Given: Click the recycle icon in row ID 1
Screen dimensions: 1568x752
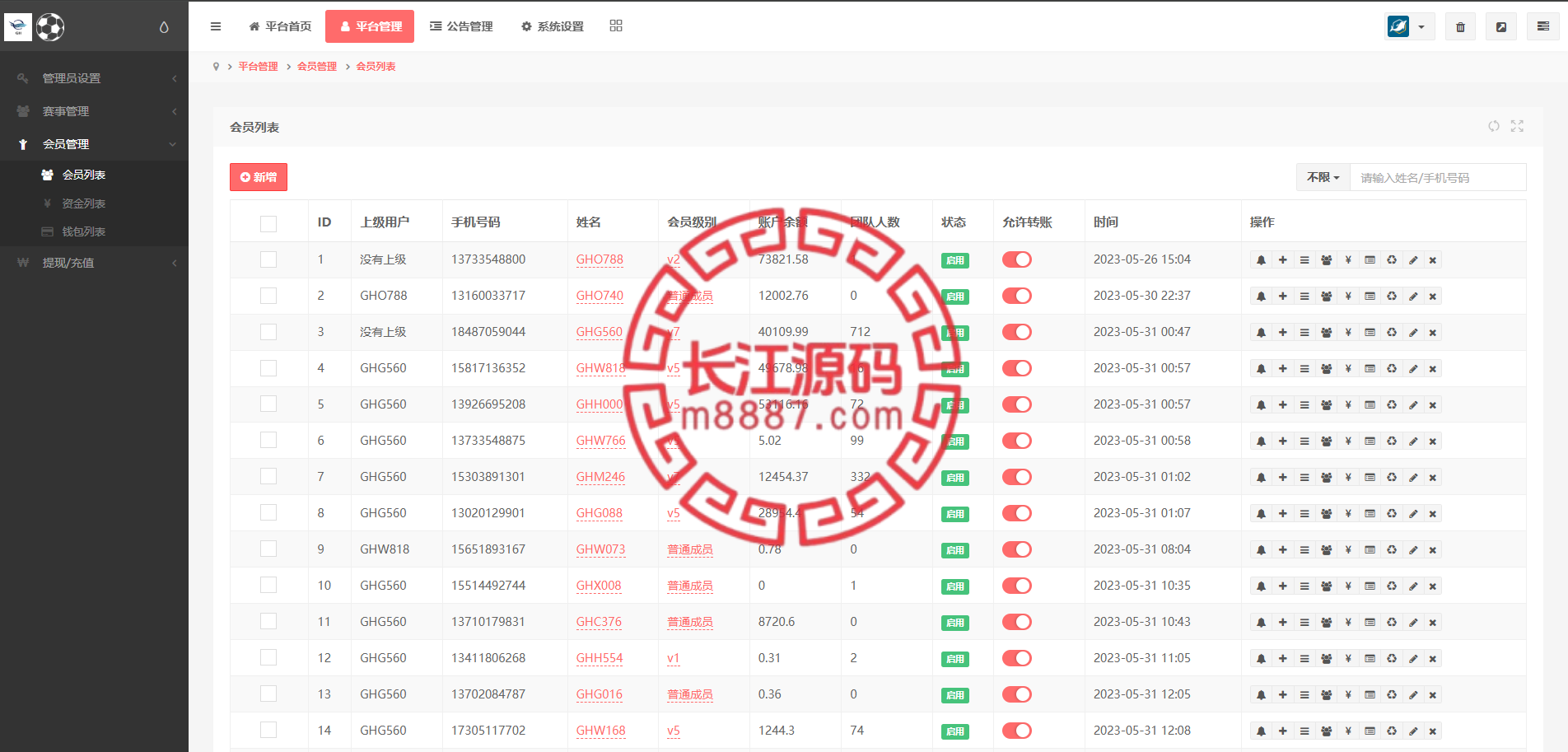Looking at the screenshot, I should 1392,260.
